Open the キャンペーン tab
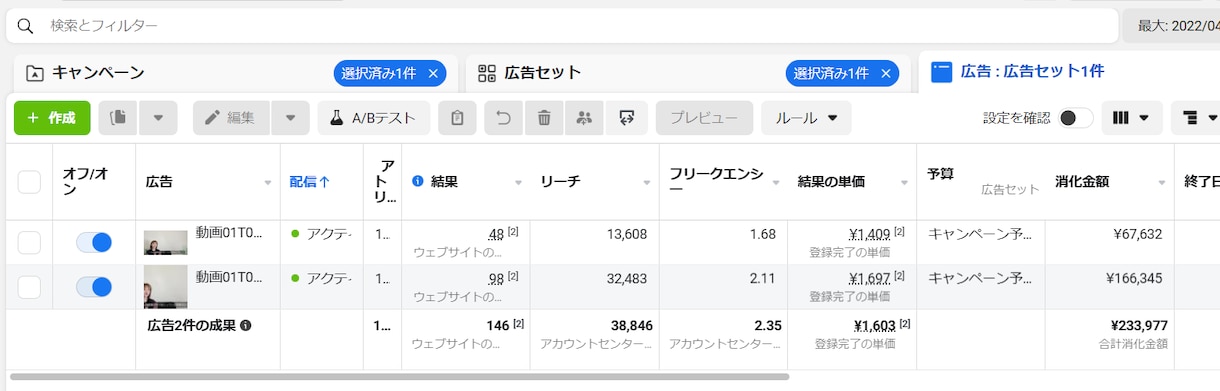This screenshot has width=1220, height=391. pyautogui.click(x=98, y=73)
